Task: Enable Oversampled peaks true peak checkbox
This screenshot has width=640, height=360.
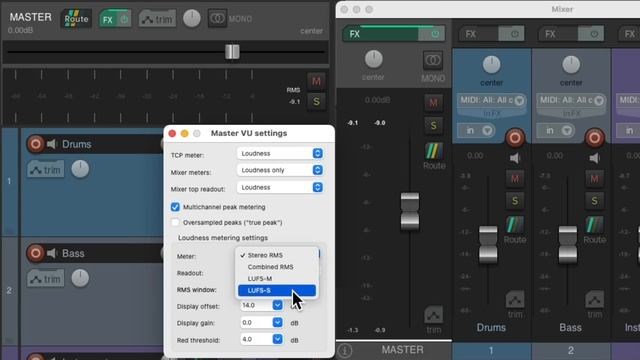Action: pos(175,222)
